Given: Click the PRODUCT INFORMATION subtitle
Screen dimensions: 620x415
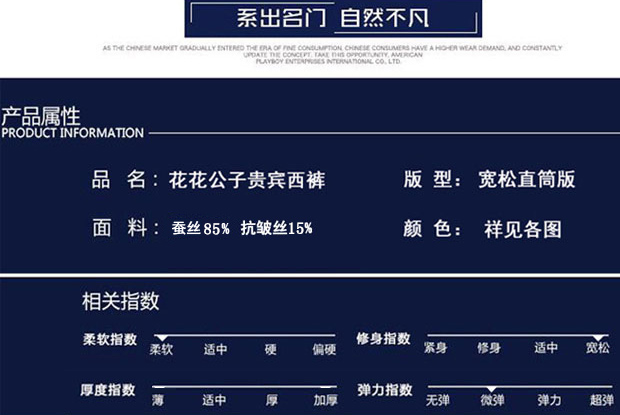Looking at the screenshot, I should tap(72, 133).
